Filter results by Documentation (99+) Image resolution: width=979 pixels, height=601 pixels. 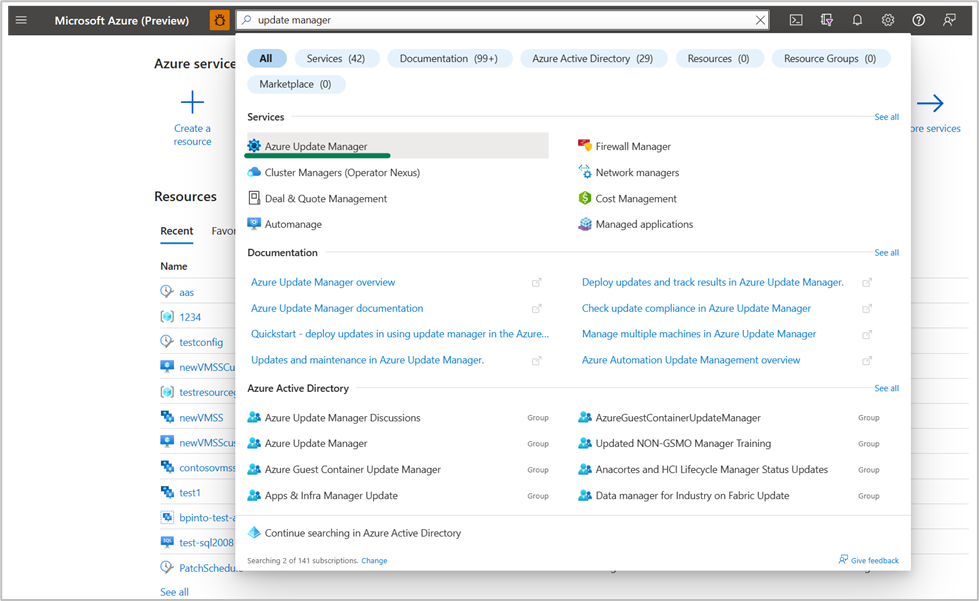(x=449, y=58)
